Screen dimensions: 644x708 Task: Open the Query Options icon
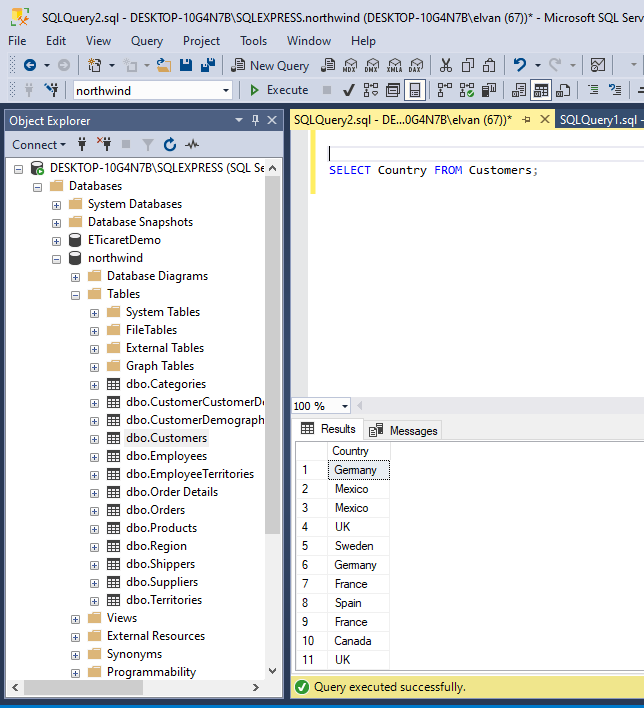[x=393, y=90]
